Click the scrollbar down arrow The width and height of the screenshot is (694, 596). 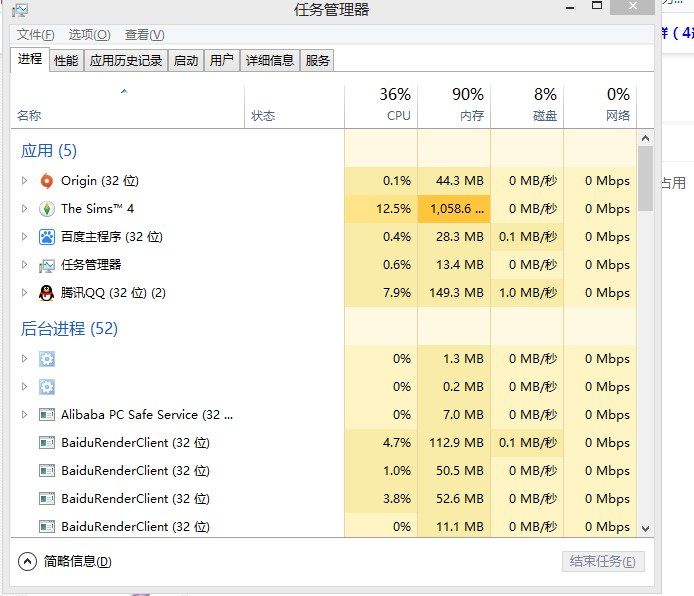tap(645, 528)
